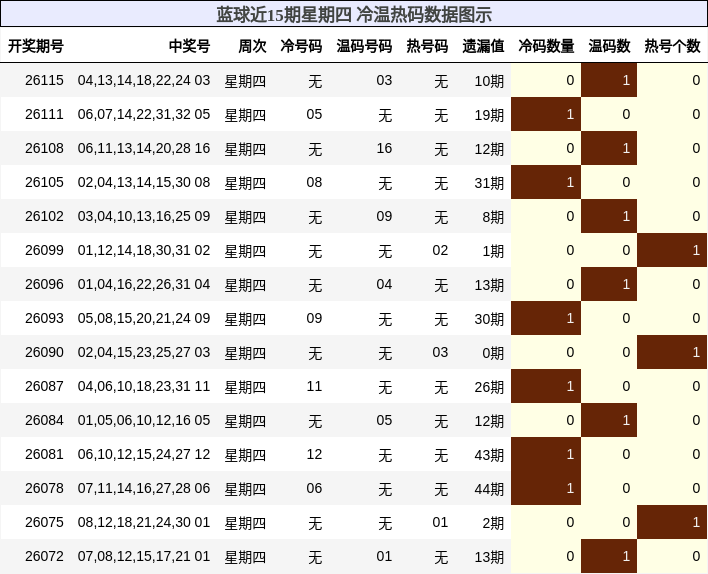708x574 pixels.
Task: Select the 遗漏值 column header
Action: click(483, 46)
